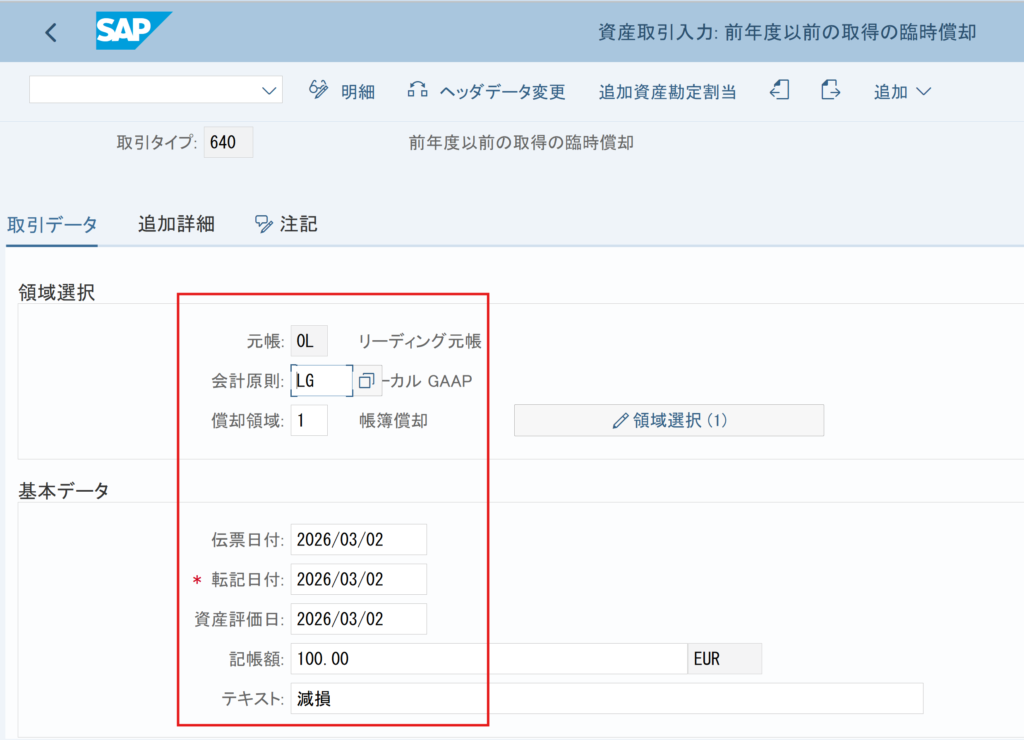Click the テキスト field containing 減損
1024x740 pixels.
click(606, 698)
